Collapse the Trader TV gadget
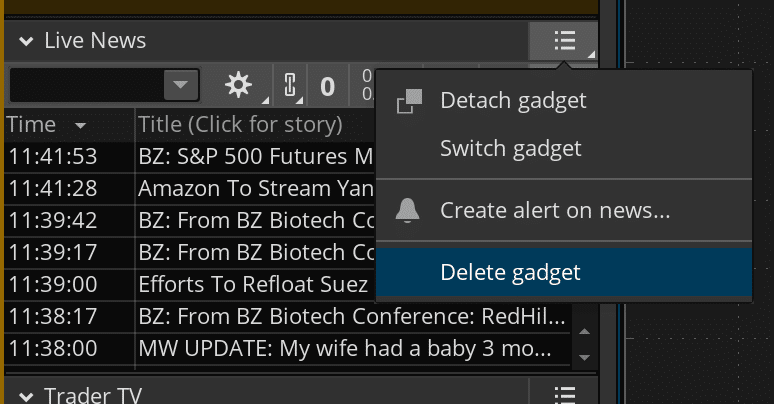Image resolution: width=774 pixels, height=404 pixels. pyautogui.click(x=26, y=394)
